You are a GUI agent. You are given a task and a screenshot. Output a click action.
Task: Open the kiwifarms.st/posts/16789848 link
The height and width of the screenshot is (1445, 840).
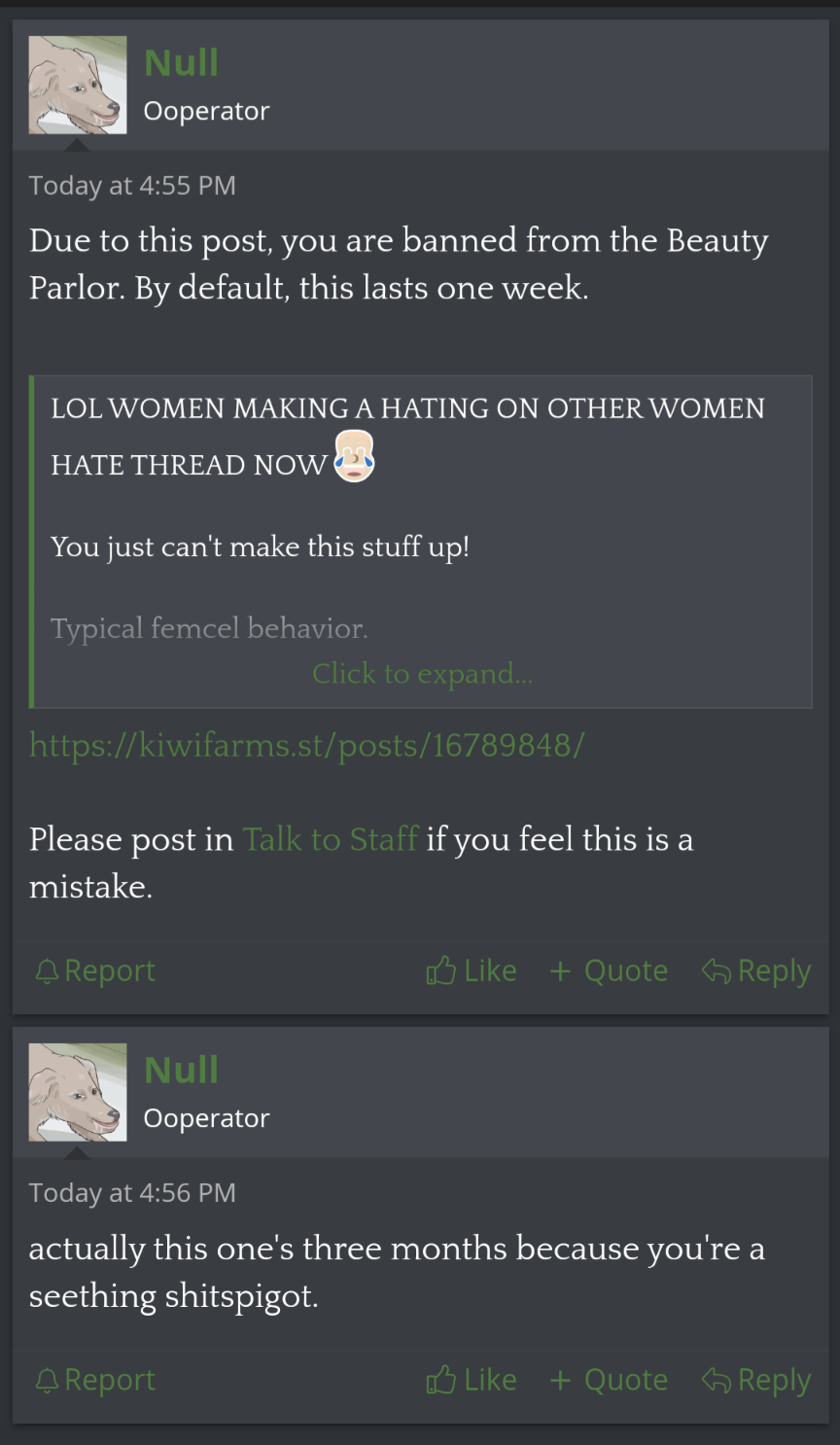[307, 746]
